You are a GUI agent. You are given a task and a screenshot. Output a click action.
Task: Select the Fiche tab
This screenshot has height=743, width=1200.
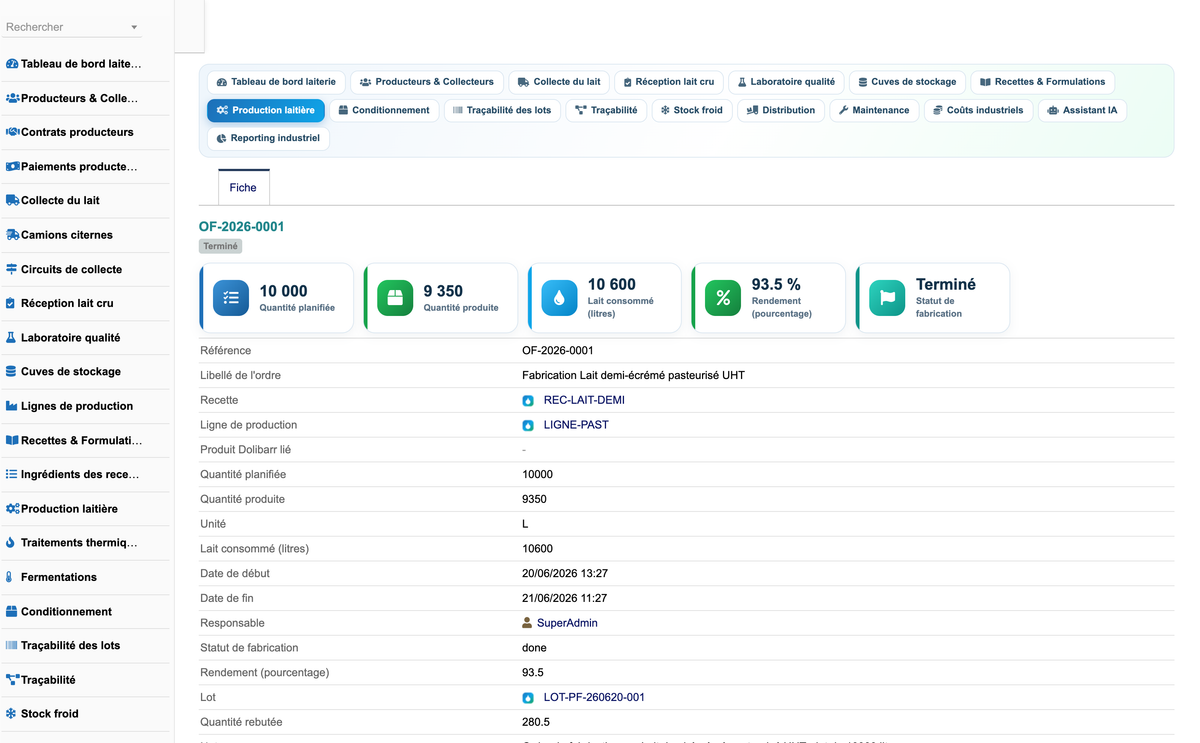coord(243,187)
